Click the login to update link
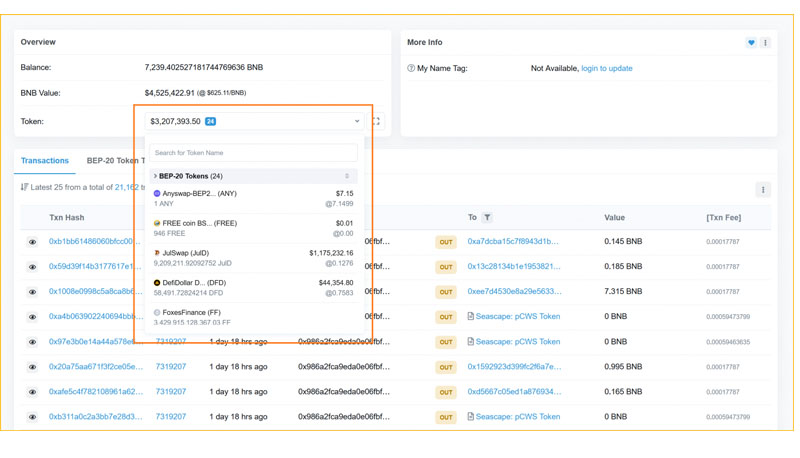This screenshot has height=458, width=800. (x=607, y=68)
